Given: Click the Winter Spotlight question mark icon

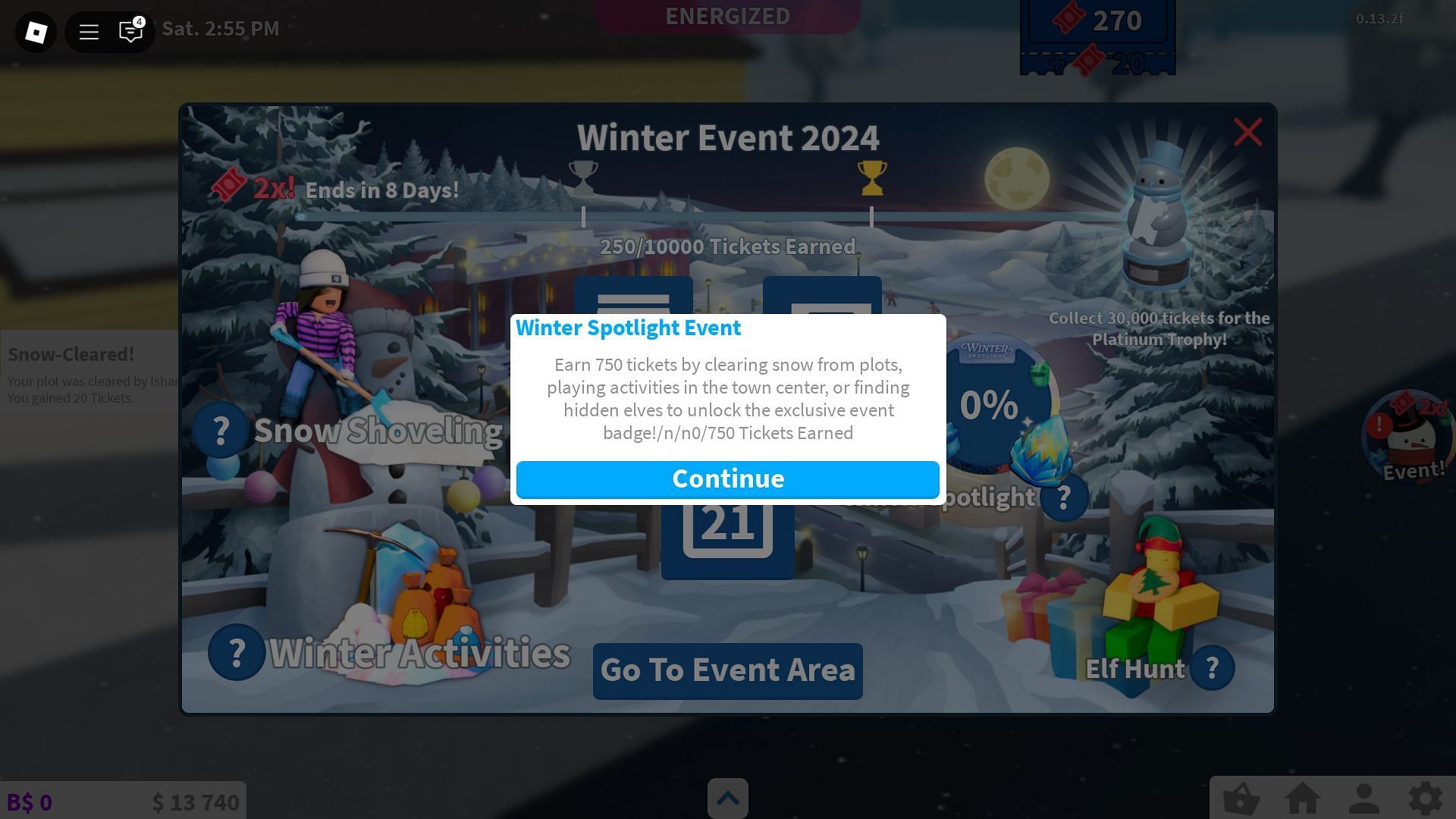Looking at the screenshot, I should [x=1062, y=497].
